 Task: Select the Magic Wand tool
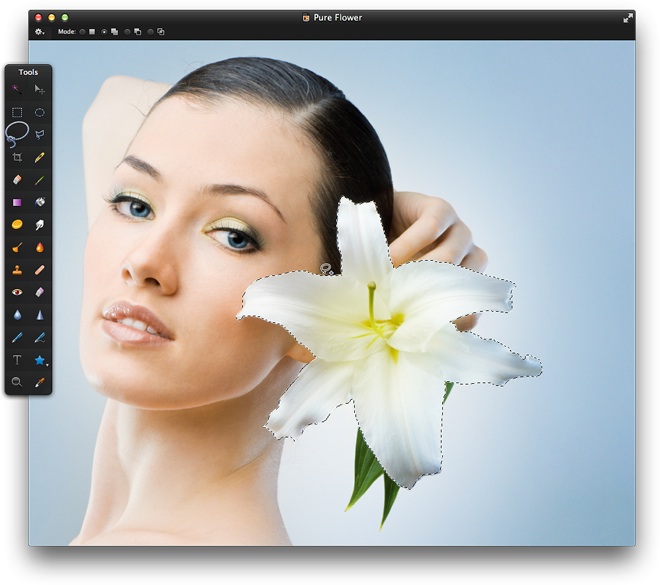click(17, 90)
